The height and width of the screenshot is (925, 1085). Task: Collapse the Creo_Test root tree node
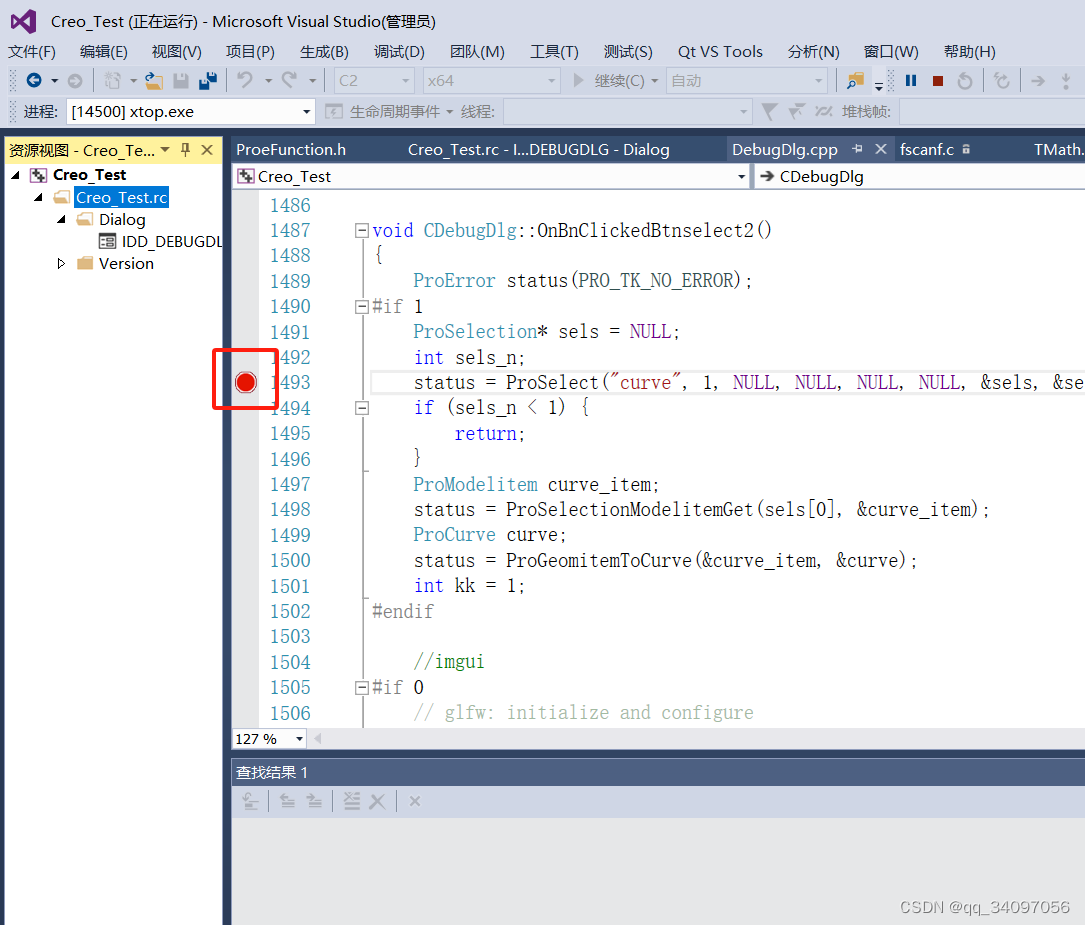click(16, 175)
